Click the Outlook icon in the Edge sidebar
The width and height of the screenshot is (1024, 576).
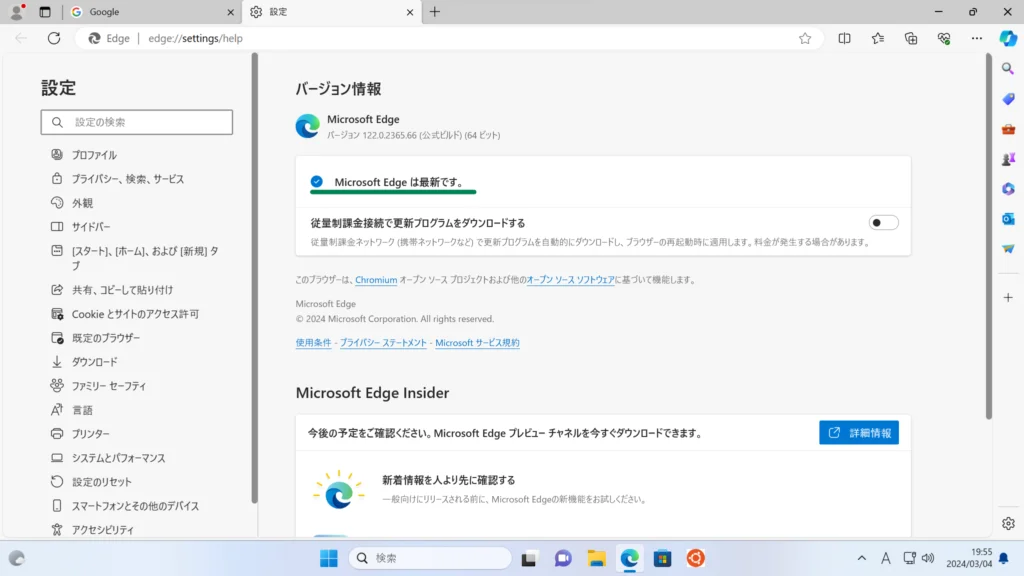[x=1008, y=219]
